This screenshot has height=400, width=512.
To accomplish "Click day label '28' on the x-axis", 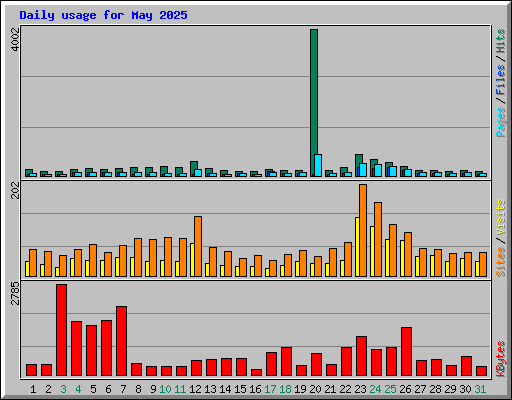I will pos(435,389).
